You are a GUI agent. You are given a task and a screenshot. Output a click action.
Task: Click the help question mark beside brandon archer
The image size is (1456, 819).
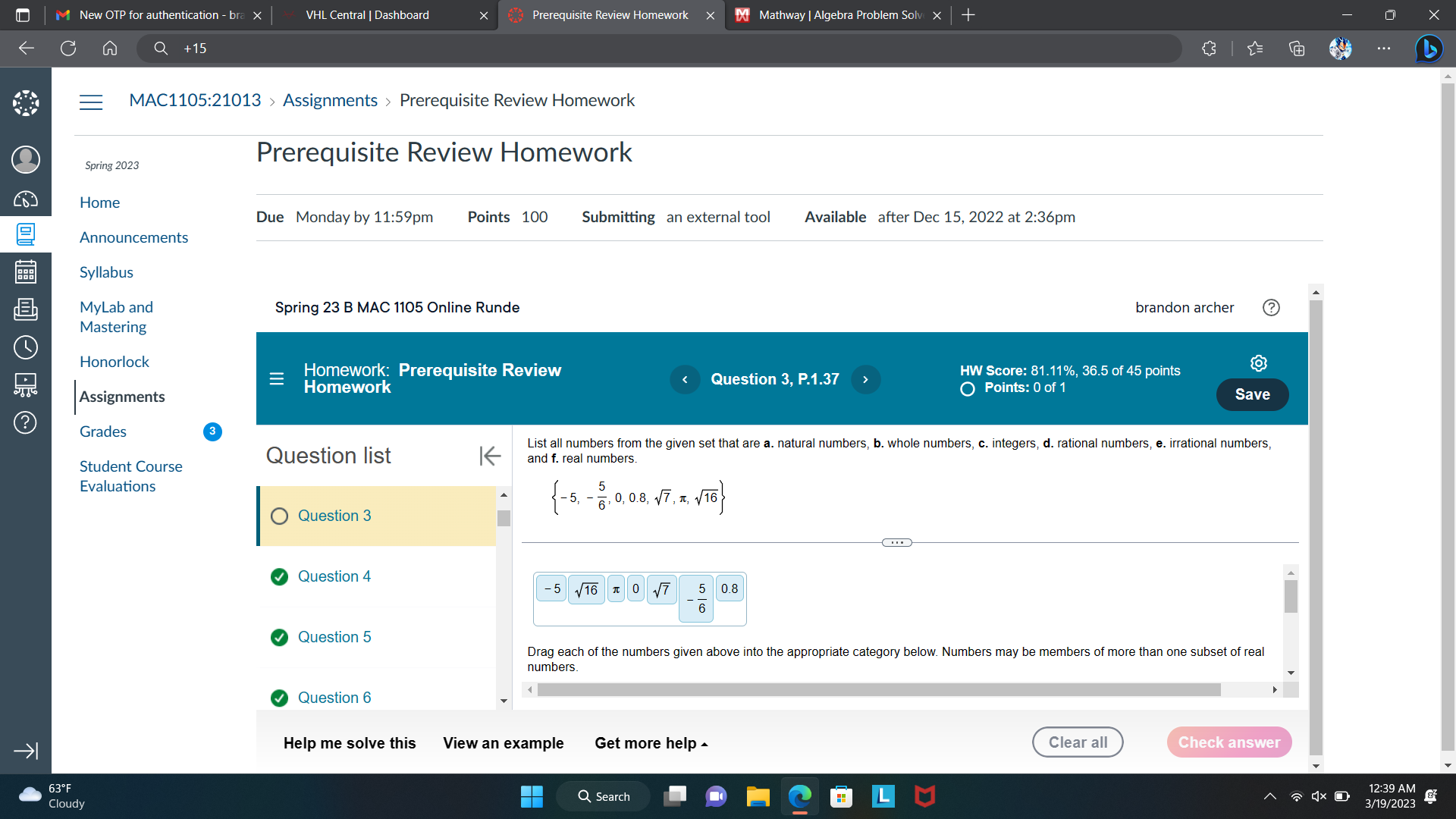[x=1271, y=307]
